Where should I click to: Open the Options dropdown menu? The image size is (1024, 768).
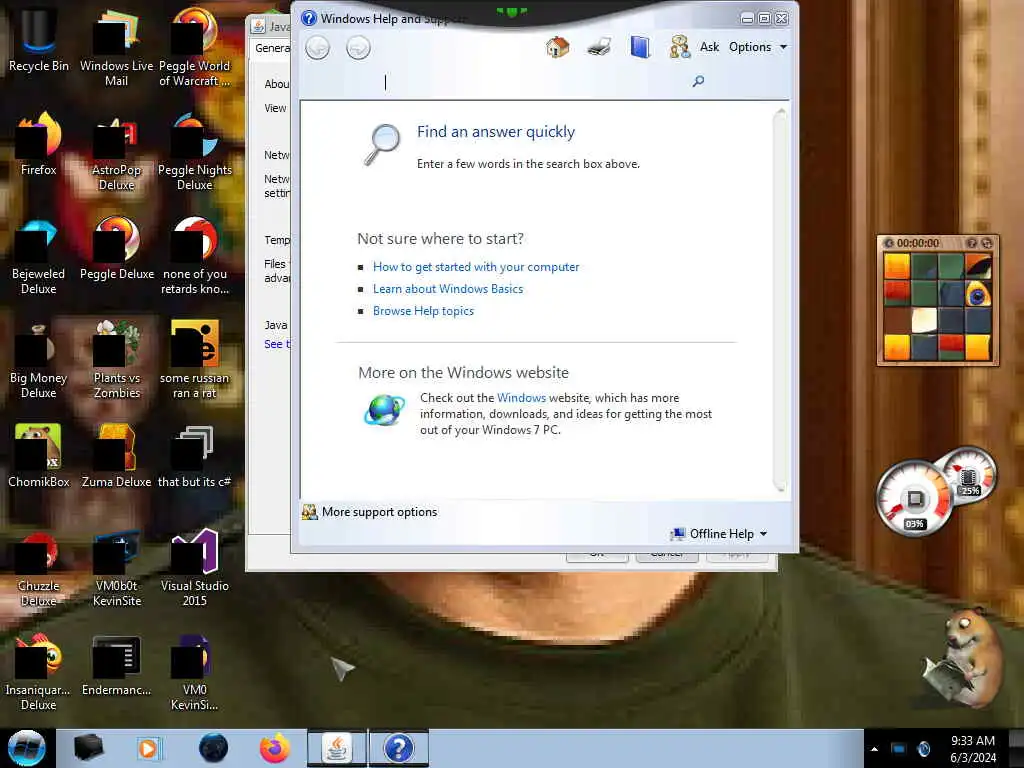pyautogui.click(x=758, y=47)
